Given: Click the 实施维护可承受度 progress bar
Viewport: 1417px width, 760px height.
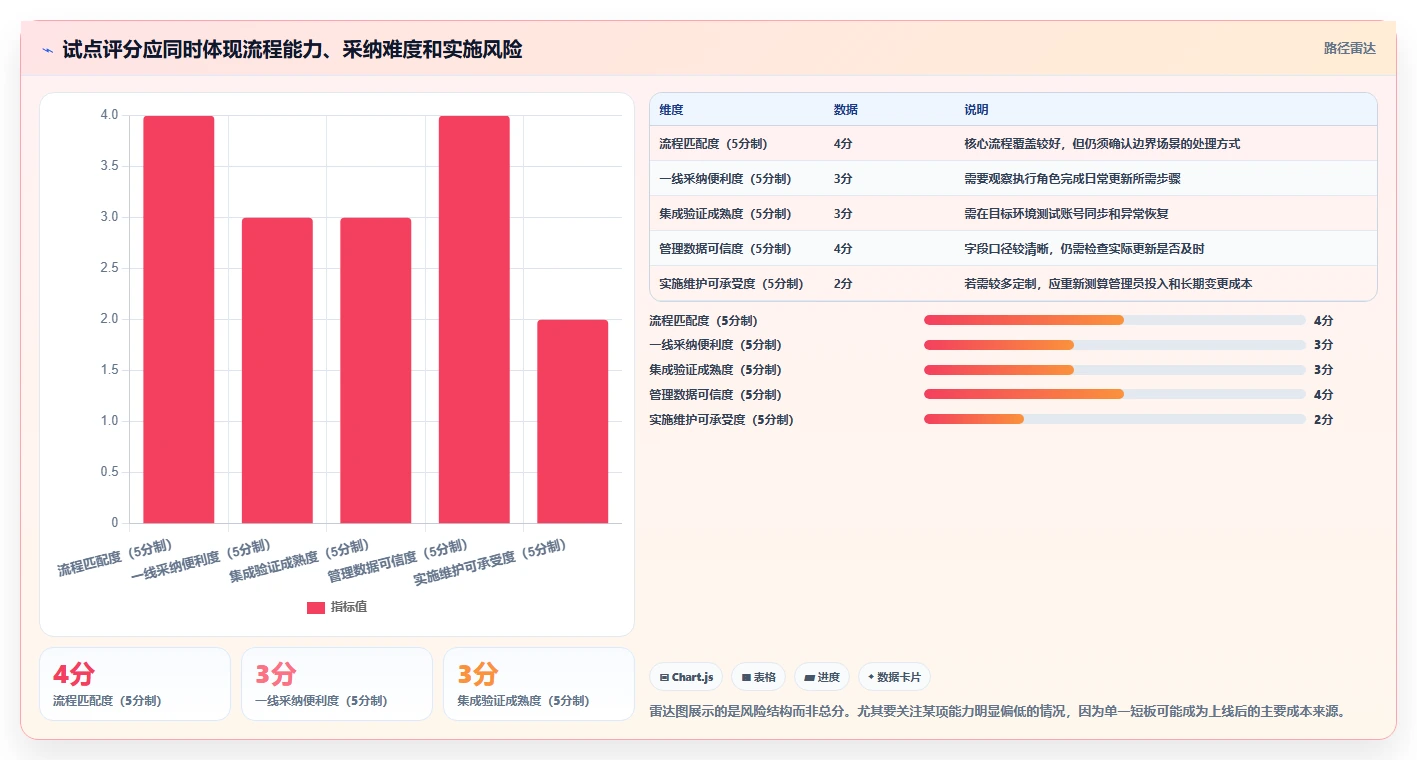Looking at the screenshot, I should (1114, 420).
